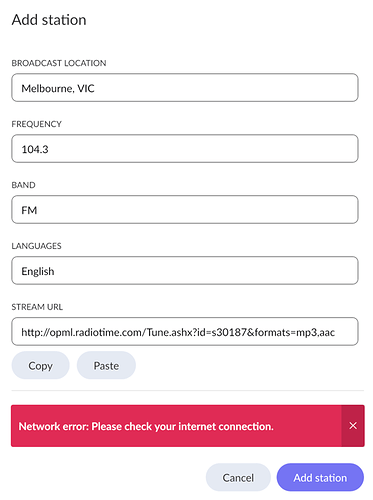
Task: Click the 'radiotime.com' URL text
Action: 109,332
